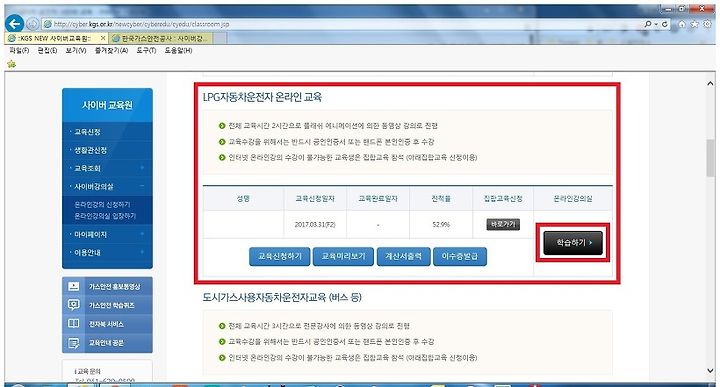720x387 pixels.
Task: Open the address bar search dropdown arrow
Action: point(656,24)
